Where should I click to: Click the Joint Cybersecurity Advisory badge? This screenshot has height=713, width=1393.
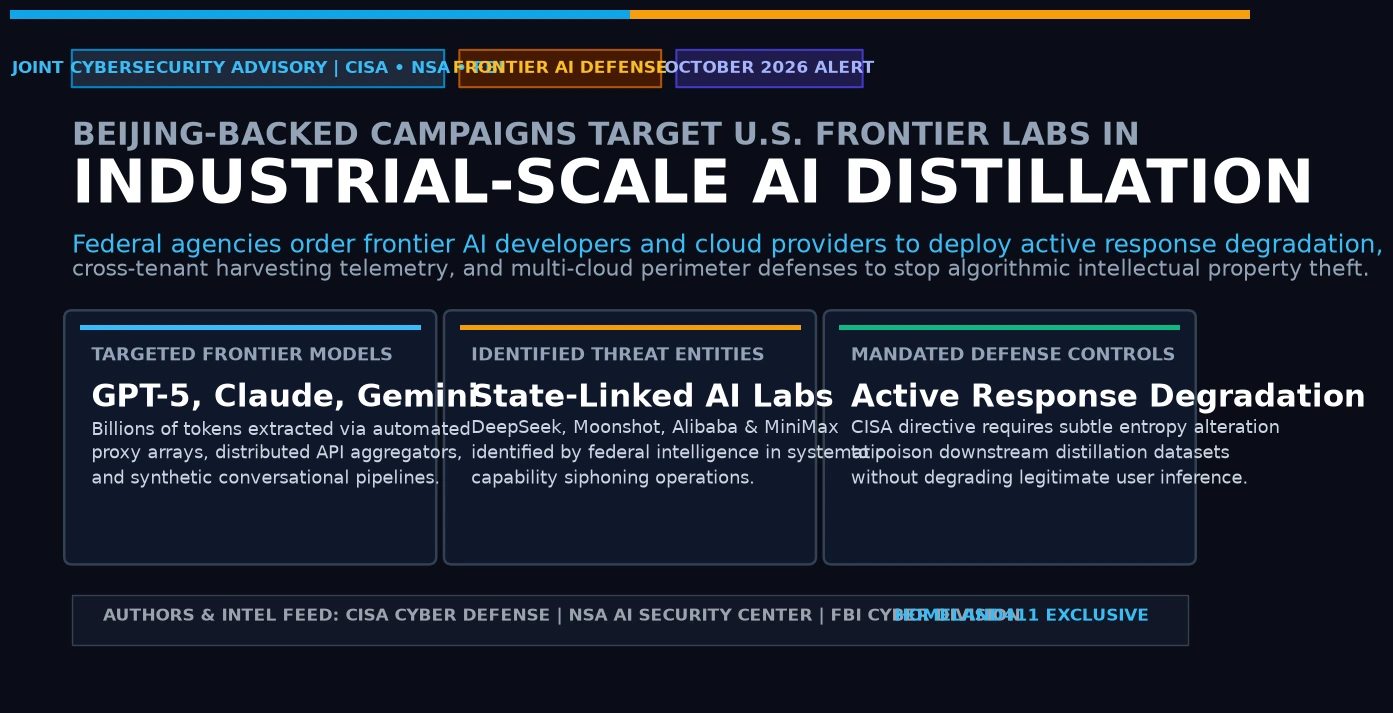tap(258, 68)
